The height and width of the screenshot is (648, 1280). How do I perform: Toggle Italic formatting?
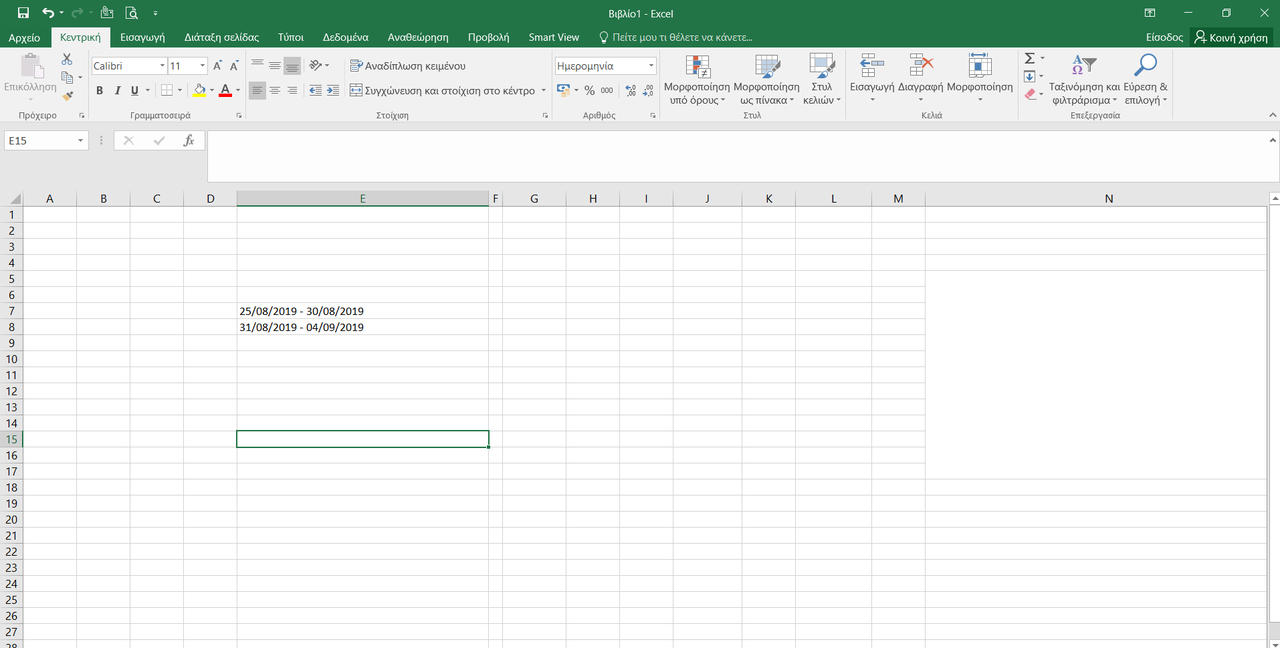tap(116, 90)
